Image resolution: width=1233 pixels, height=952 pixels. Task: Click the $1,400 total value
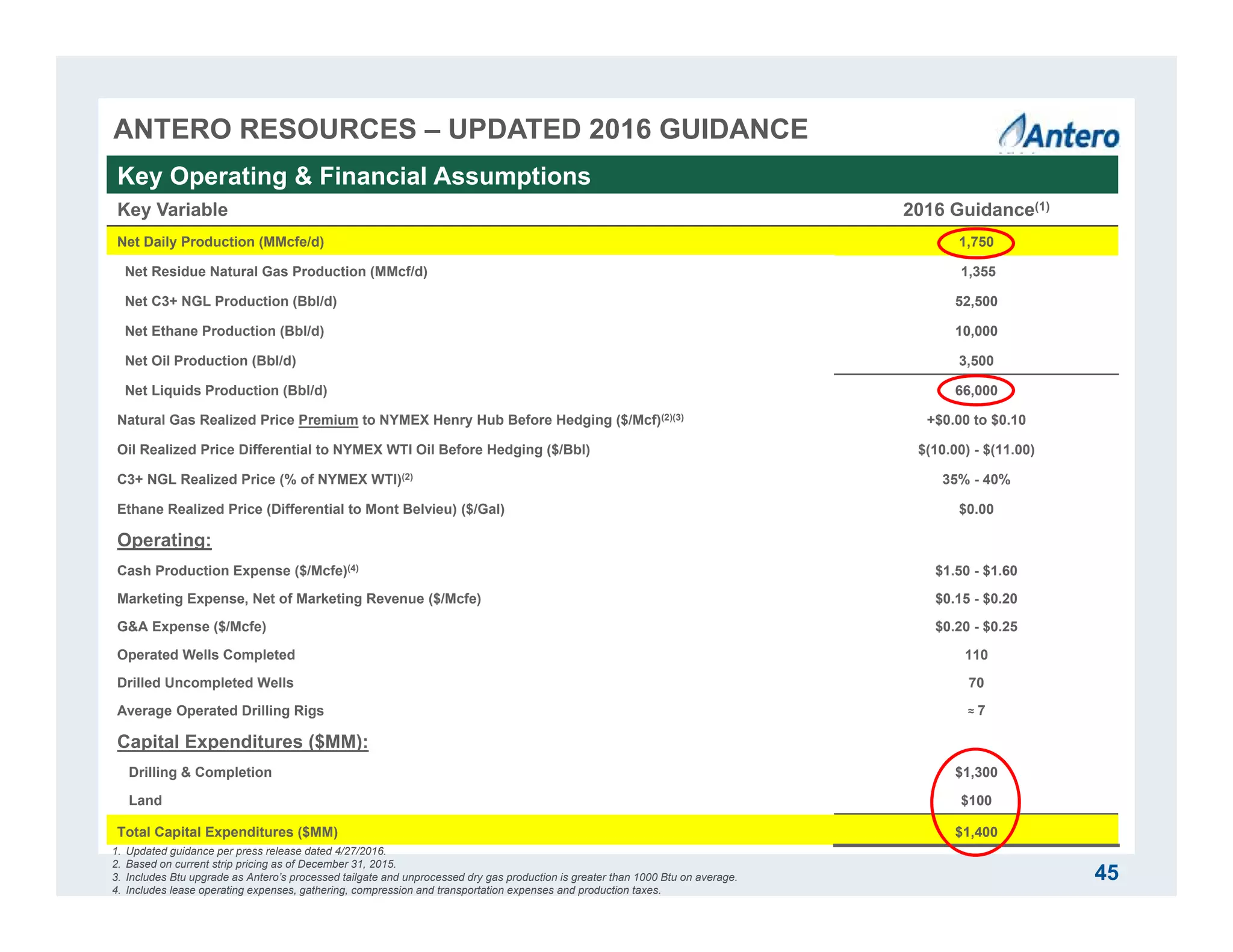(976, 832)
